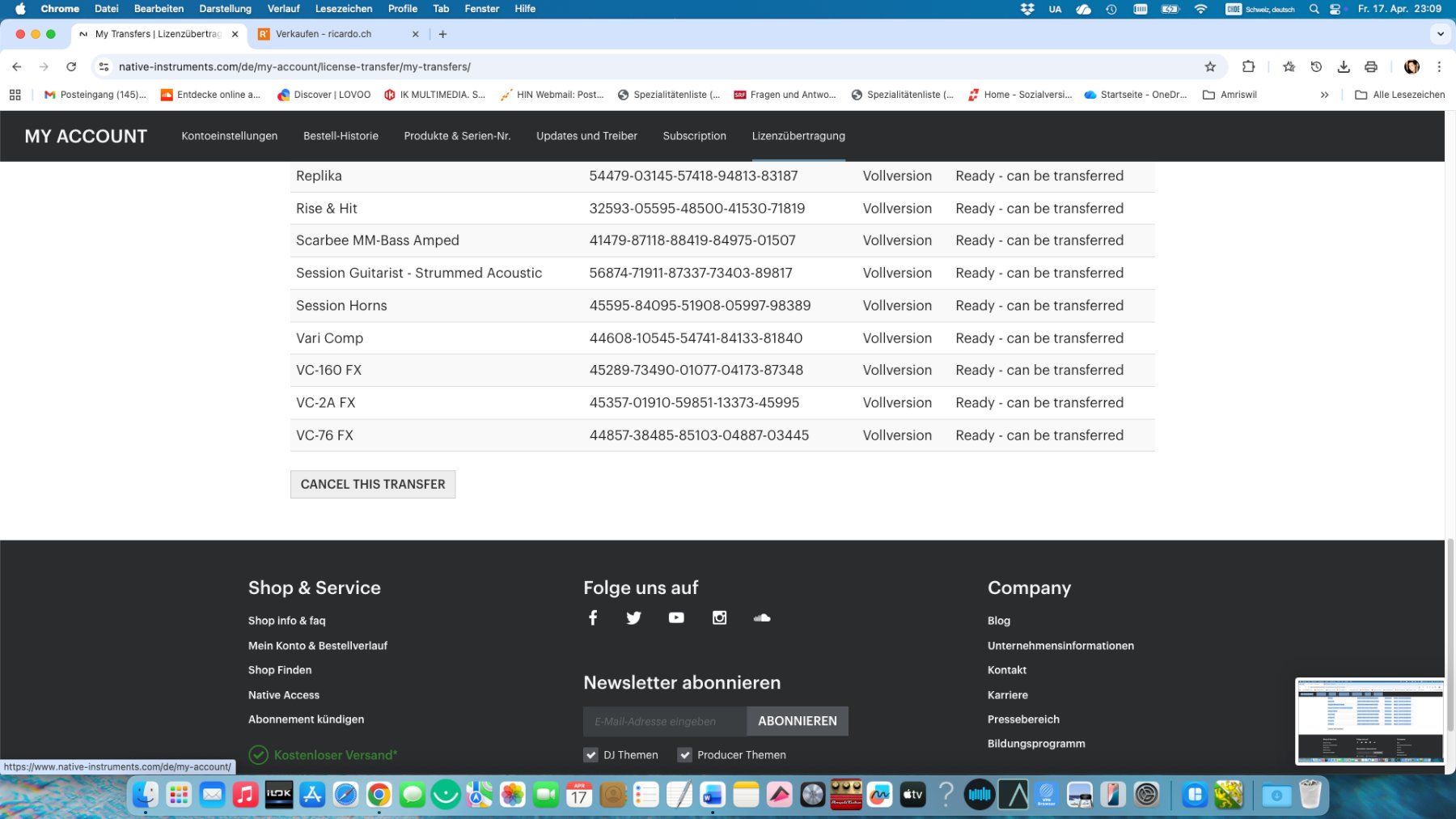
Task: Open the bookmarks bar apps grid icon
Action: point(15,95)
